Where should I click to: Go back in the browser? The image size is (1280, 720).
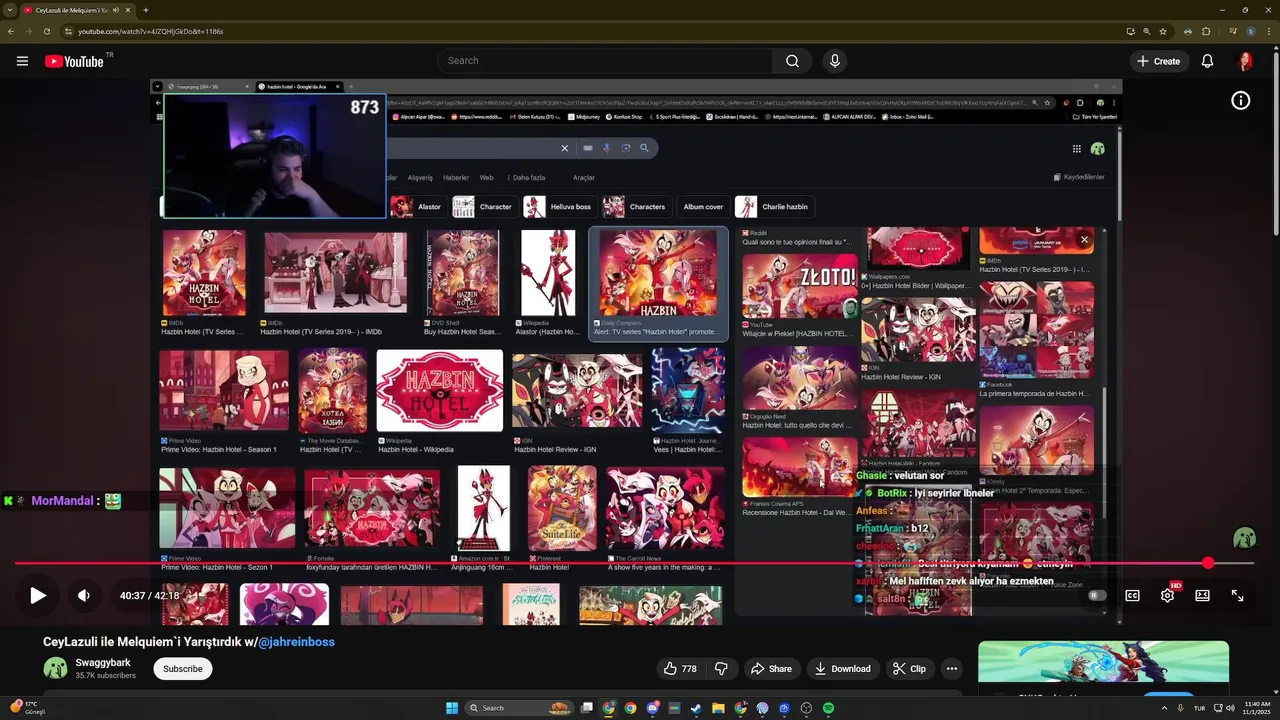coord(11,31)
